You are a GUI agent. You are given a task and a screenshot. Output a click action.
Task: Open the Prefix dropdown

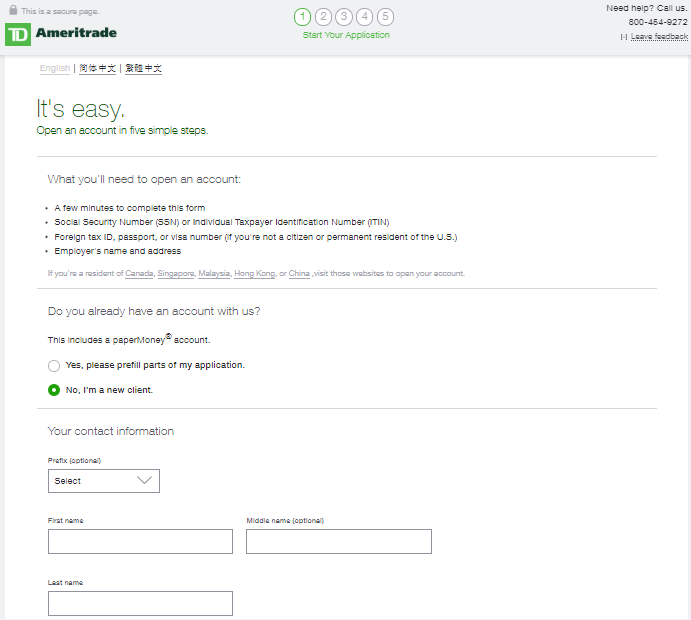pyautogui.click(x=104, y=481)
